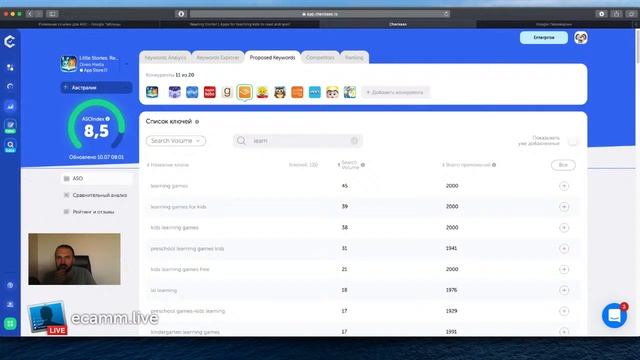This screenshot has height=360, width=640.
Task: Click the circular sidebar icon above the profile icon
Action: 10,285
